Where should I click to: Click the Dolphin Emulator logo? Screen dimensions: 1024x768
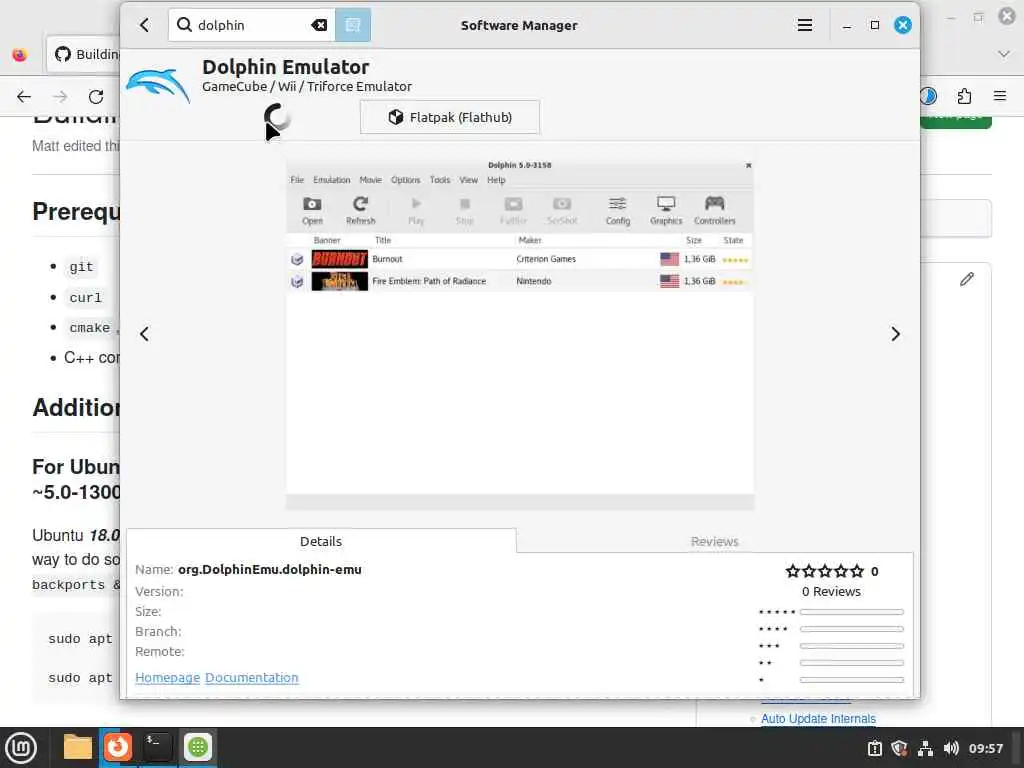157,84
